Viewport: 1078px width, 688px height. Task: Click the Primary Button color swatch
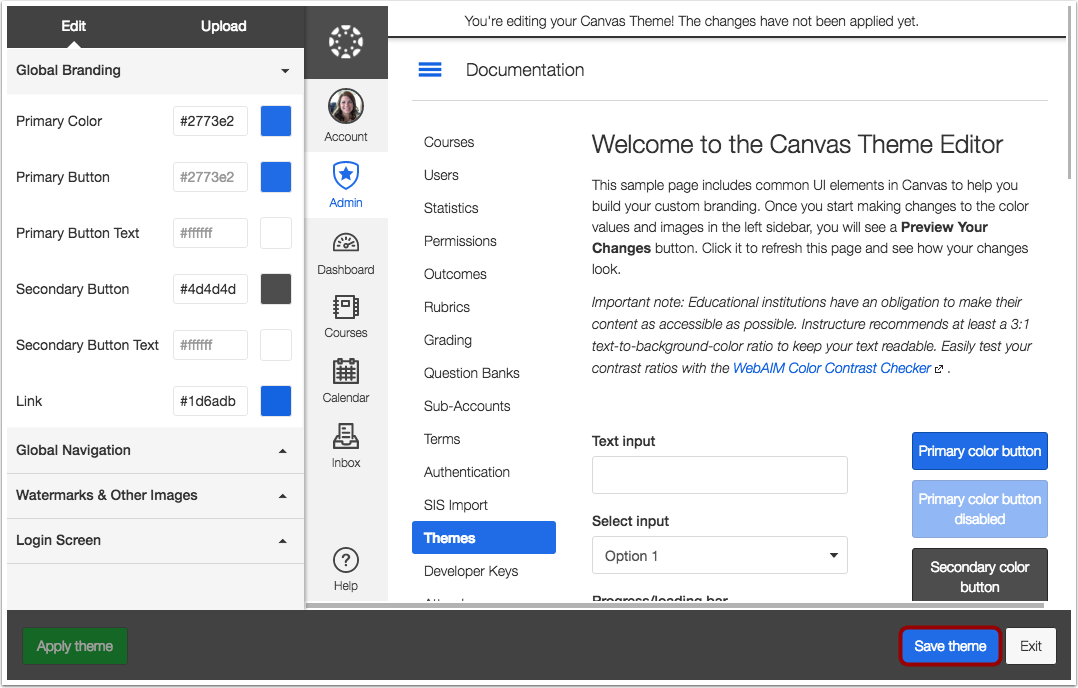click(x=276, y=177)
